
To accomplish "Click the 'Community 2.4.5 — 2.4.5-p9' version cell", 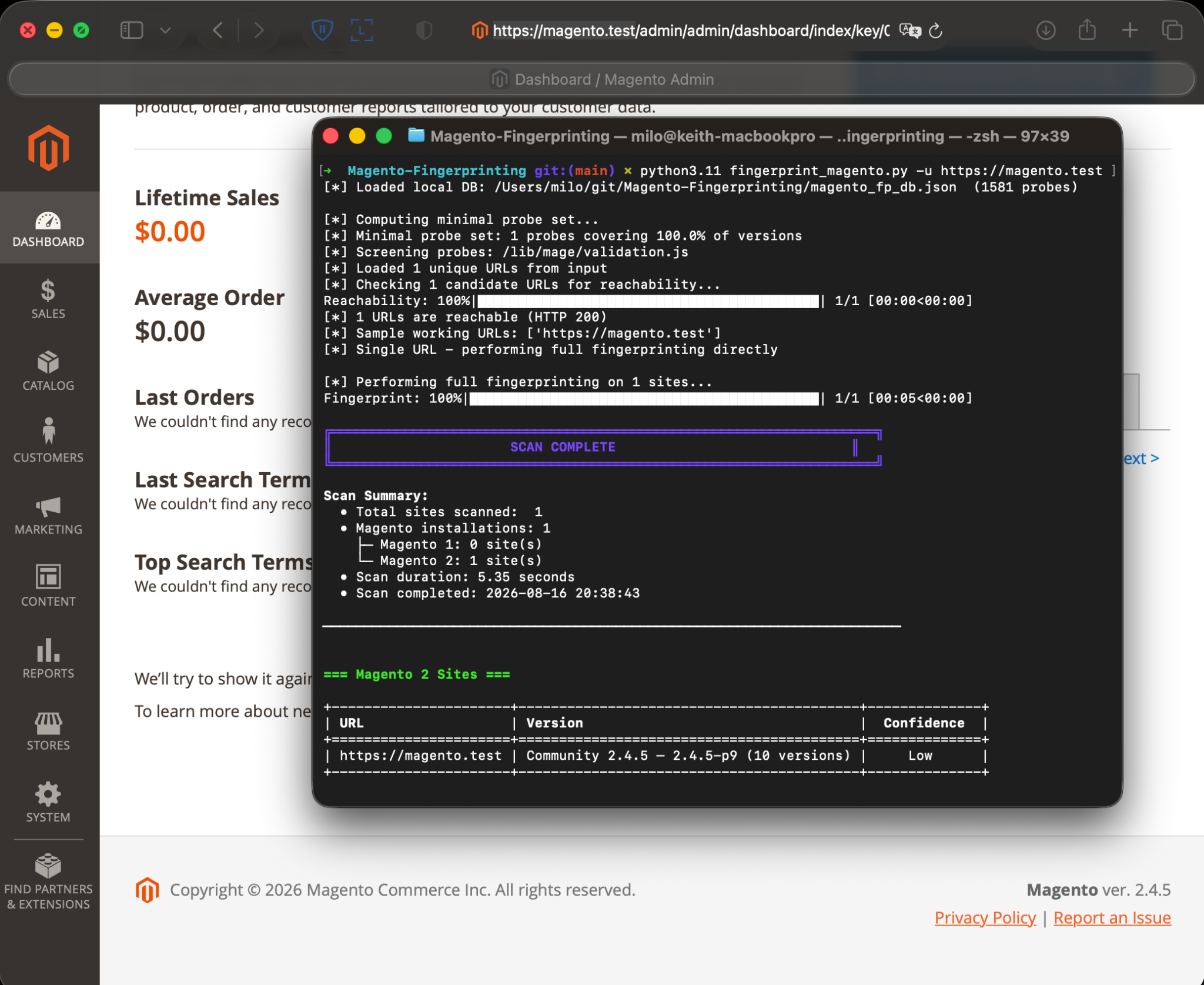I will pos(688,756).
